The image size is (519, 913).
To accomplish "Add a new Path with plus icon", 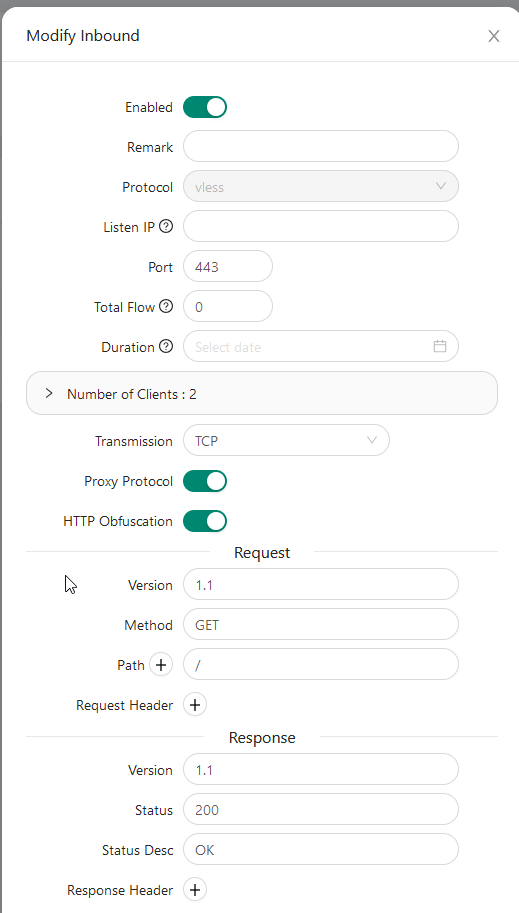I will pyautogui.click(x=161, y=664).
